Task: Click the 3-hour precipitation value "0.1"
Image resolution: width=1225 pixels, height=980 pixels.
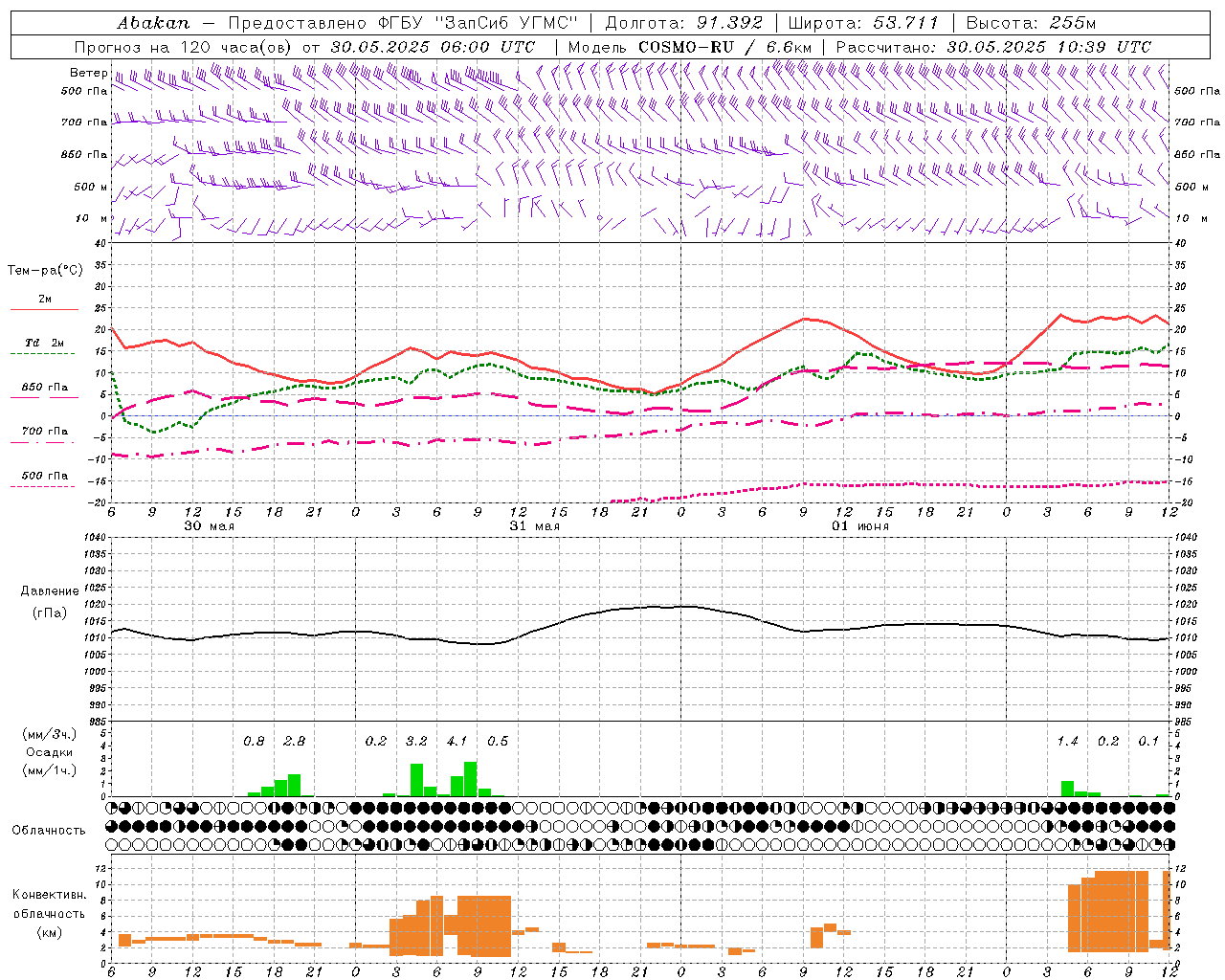Action: click(1148, 742)
